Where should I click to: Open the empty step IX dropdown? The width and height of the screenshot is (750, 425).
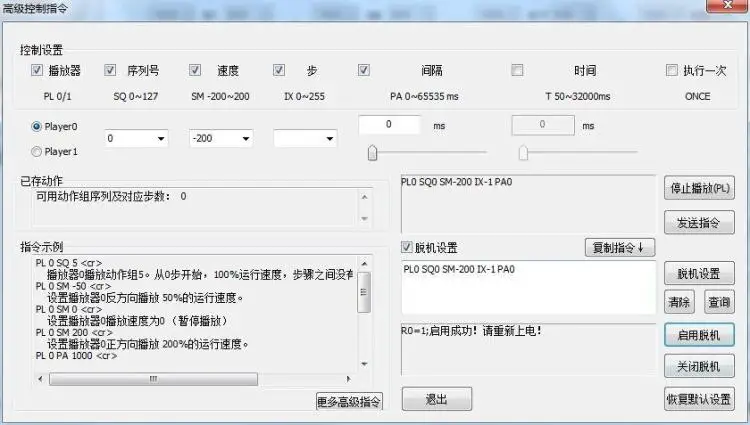(x=305, y=139)
